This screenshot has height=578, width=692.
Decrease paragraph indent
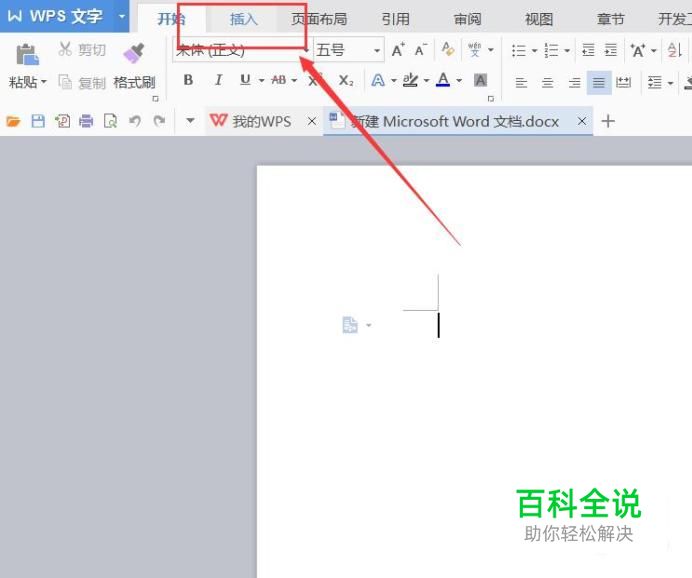[x=588, y=50]
